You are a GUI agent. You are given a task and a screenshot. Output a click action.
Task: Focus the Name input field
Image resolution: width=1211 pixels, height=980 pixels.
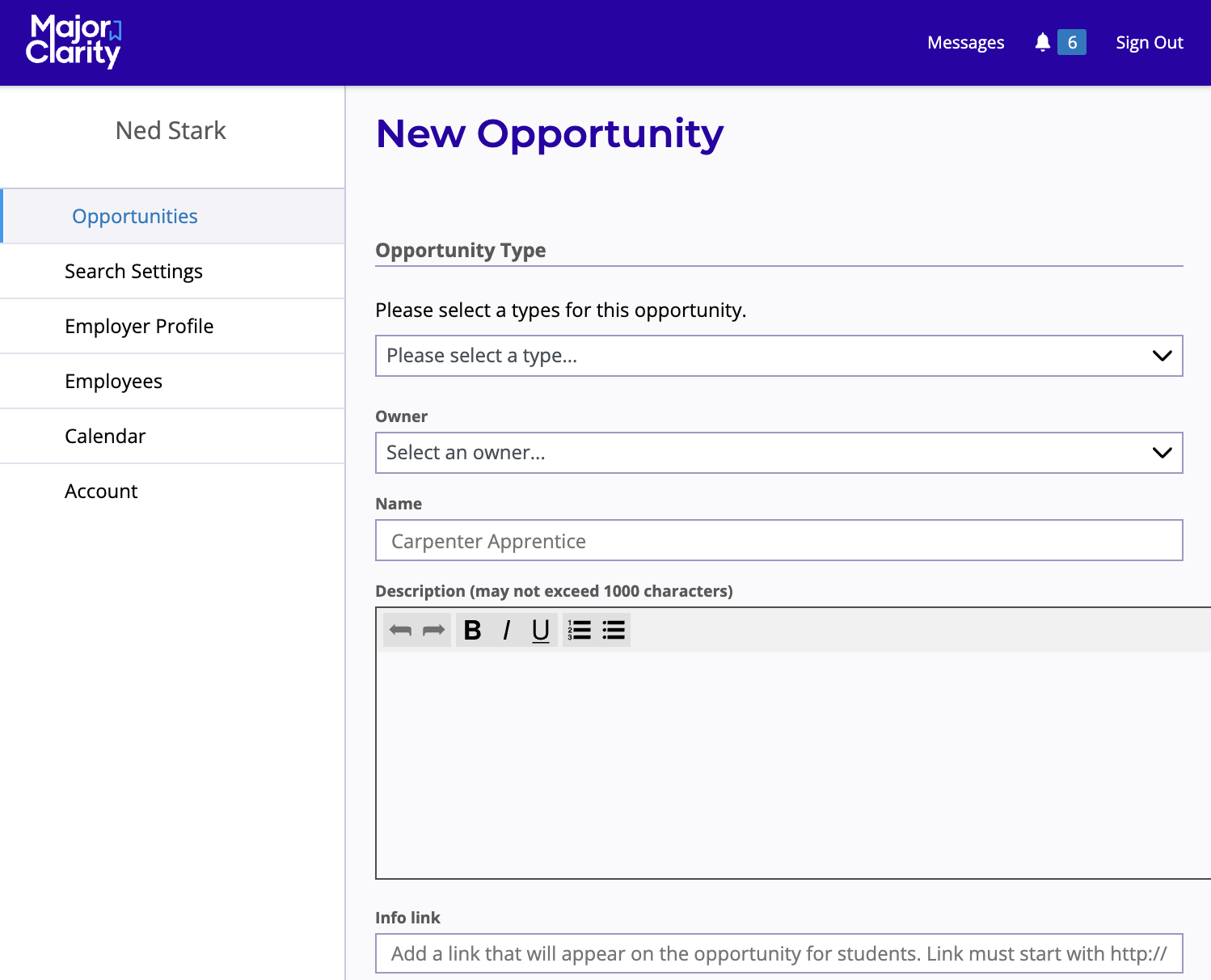pos(778,540)
